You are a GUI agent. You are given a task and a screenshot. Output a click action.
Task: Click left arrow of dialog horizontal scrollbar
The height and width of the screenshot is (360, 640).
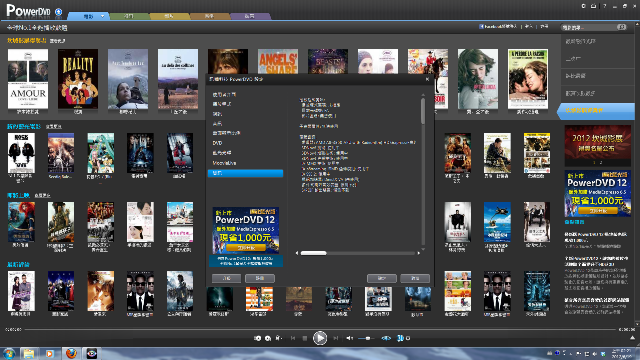(297, 253)
